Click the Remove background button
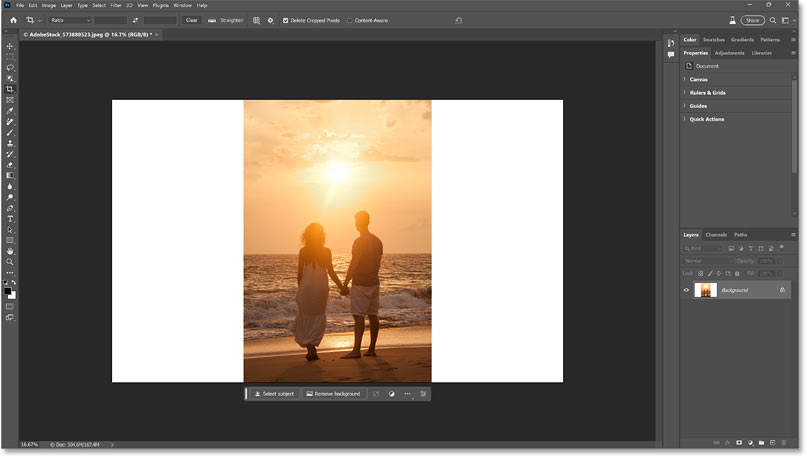Screen dimensions: 807x458 (334, 394)
